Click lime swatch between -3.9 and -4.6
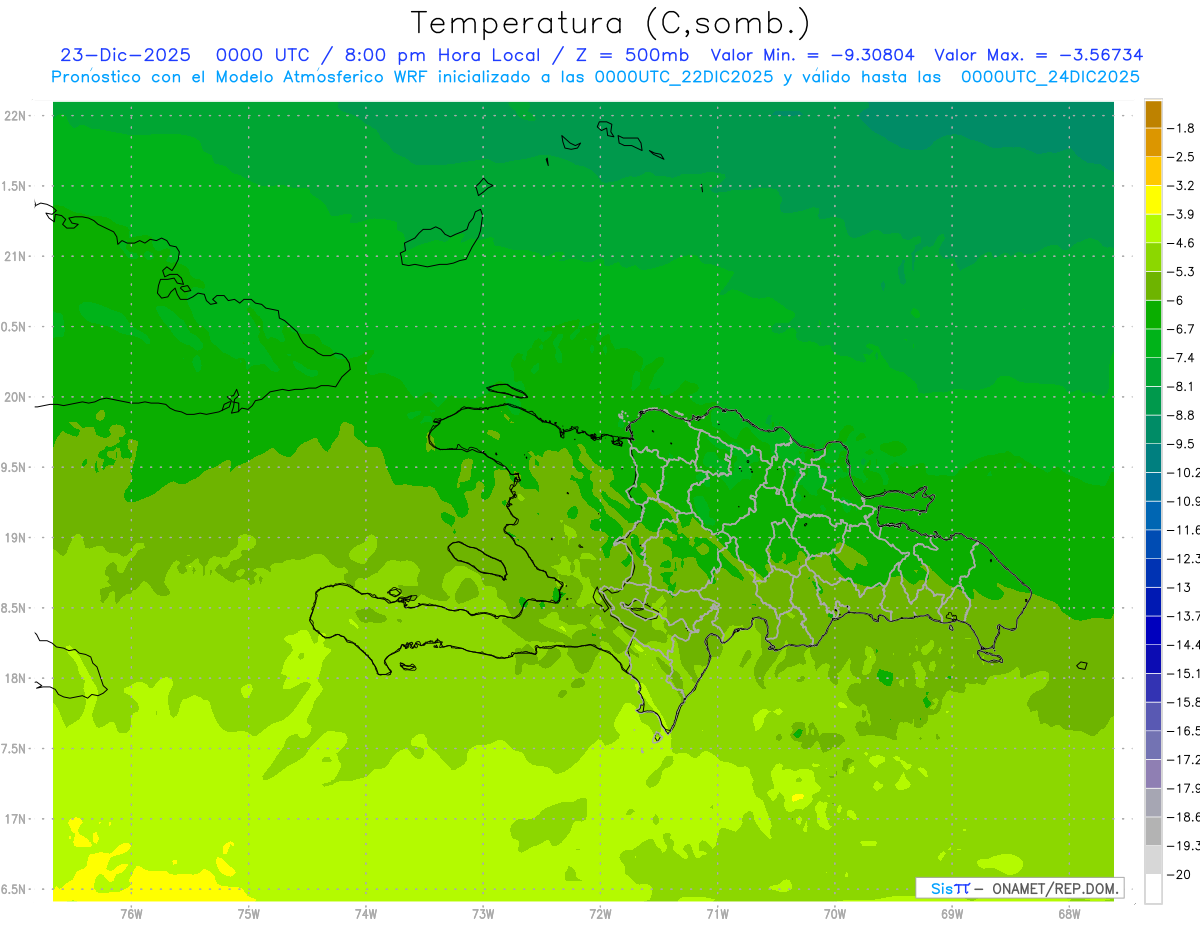Viewport: 1200px width, 927px height. click(x=1153, y=229)
